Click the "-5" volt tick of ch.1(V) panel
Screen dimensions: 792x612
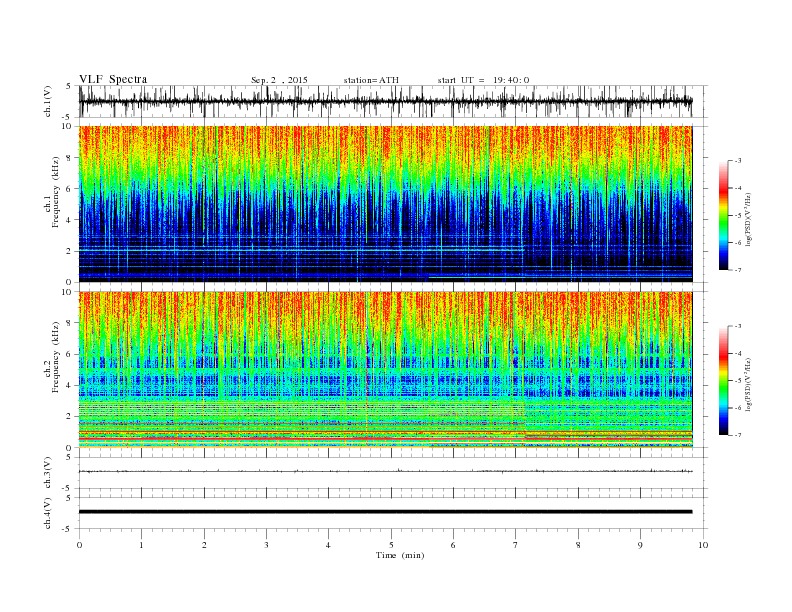(x=67, y=118)
